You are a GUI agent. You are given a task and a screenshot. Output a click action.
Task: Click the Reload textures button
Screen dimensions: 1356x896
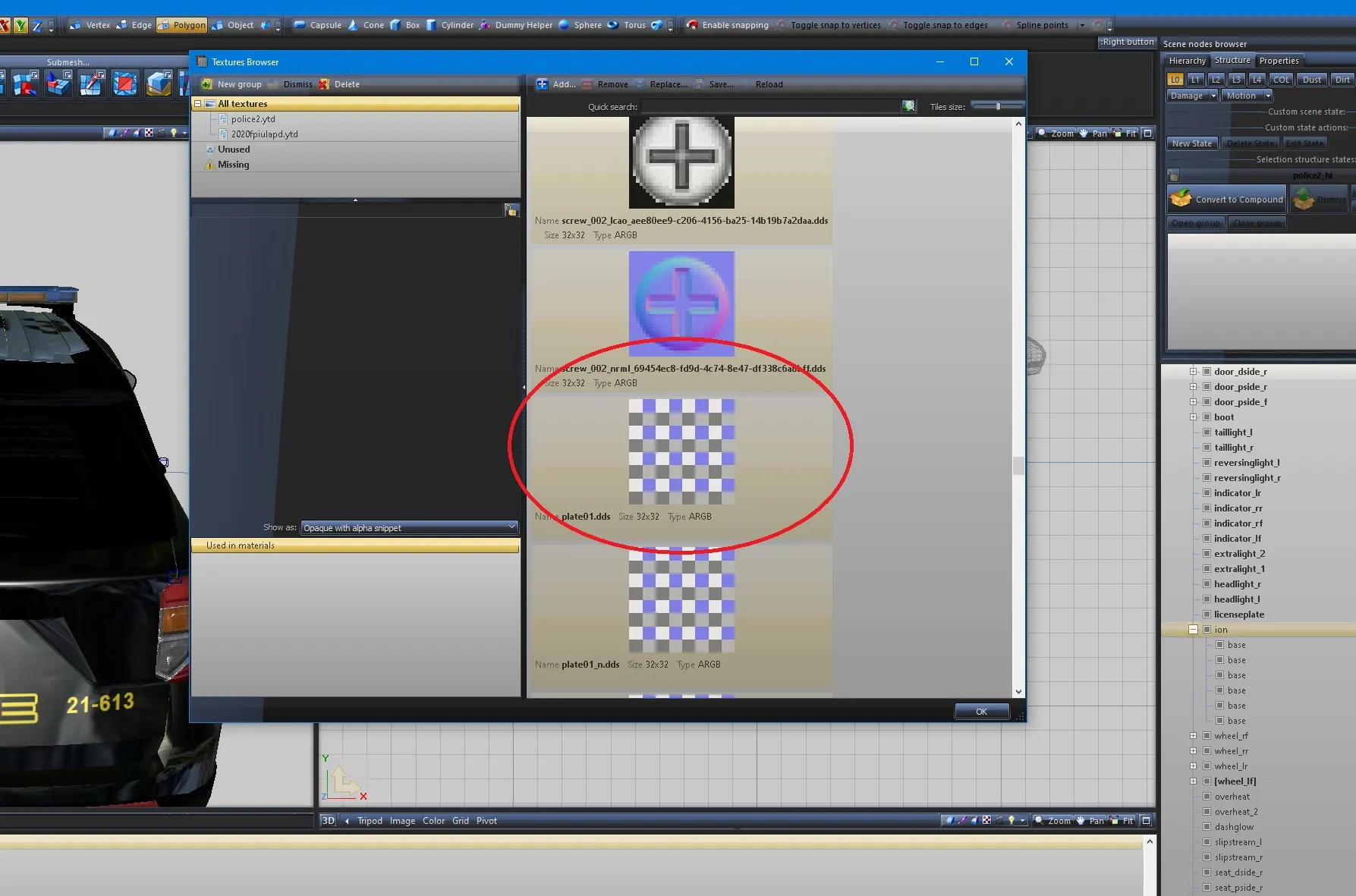tap(769, 84)
